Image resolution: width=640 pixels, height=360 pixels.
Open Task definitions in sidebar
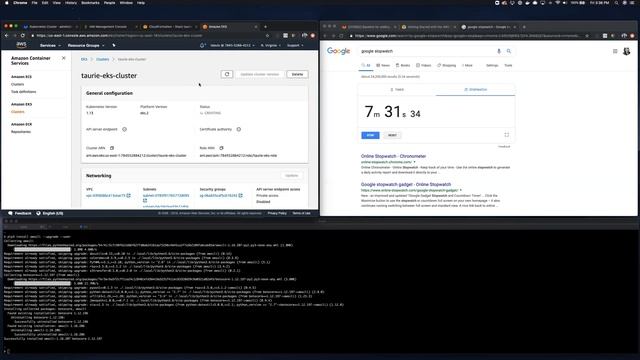(x=24, y=92)
